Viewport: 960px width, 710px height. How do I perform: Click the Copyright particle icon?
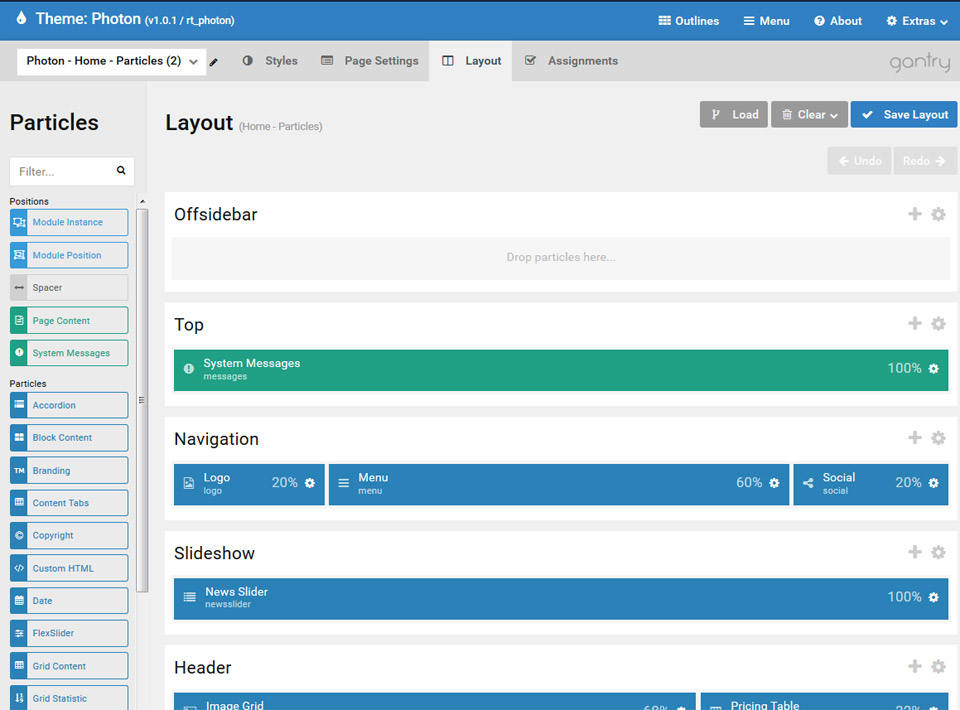[x=19, y=536]
